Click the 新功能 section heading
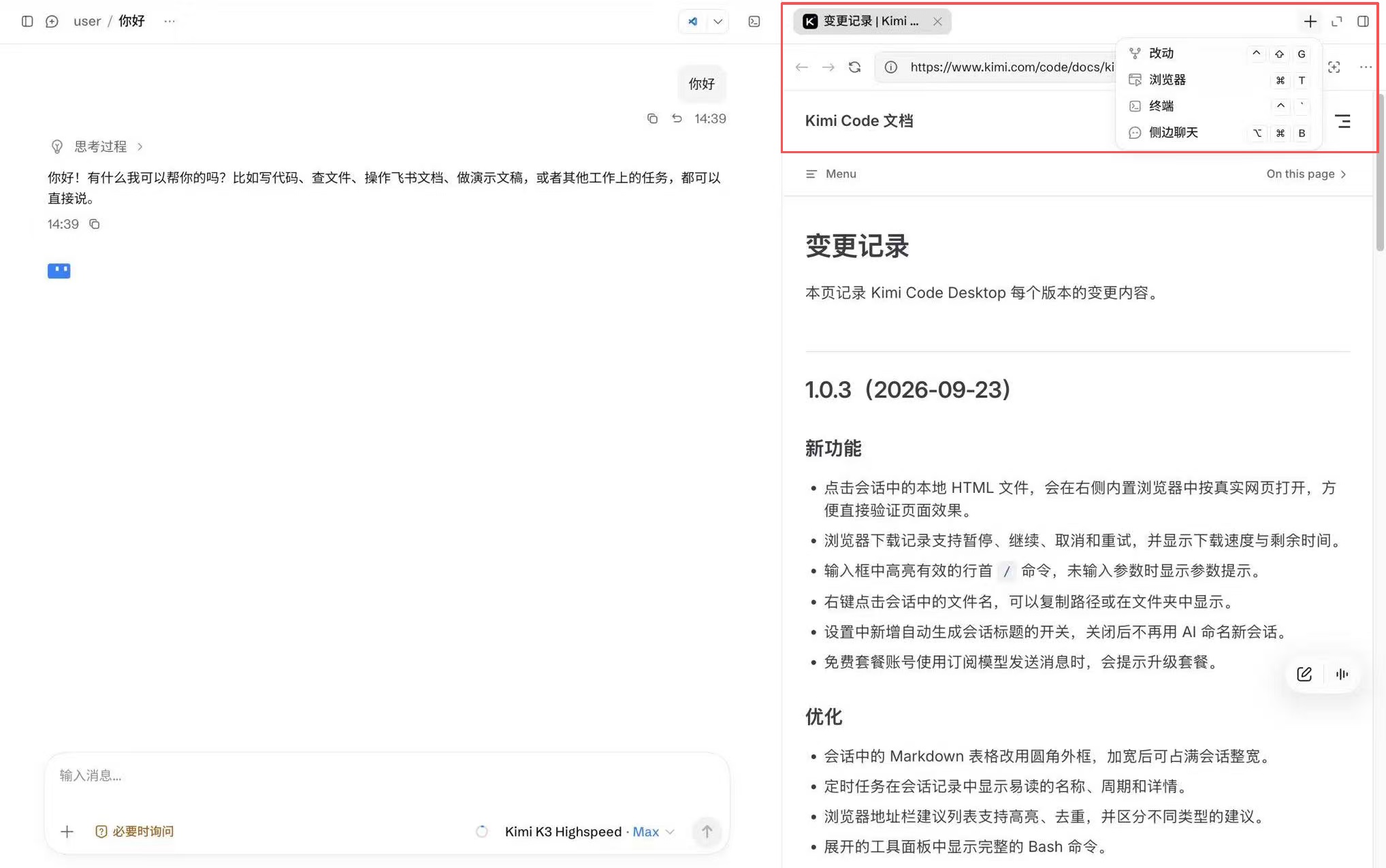The image size is (1386, 868). point(833,448)
